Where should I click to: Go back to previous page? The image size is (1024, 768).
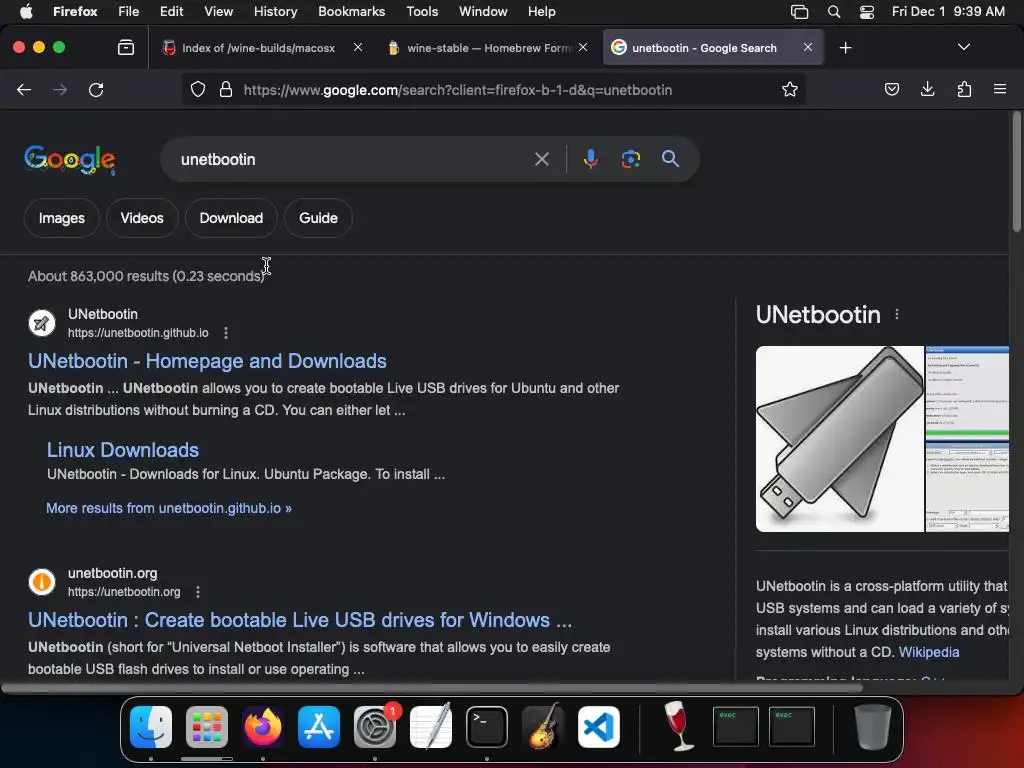pyautogui.click(x=24, y=90)
